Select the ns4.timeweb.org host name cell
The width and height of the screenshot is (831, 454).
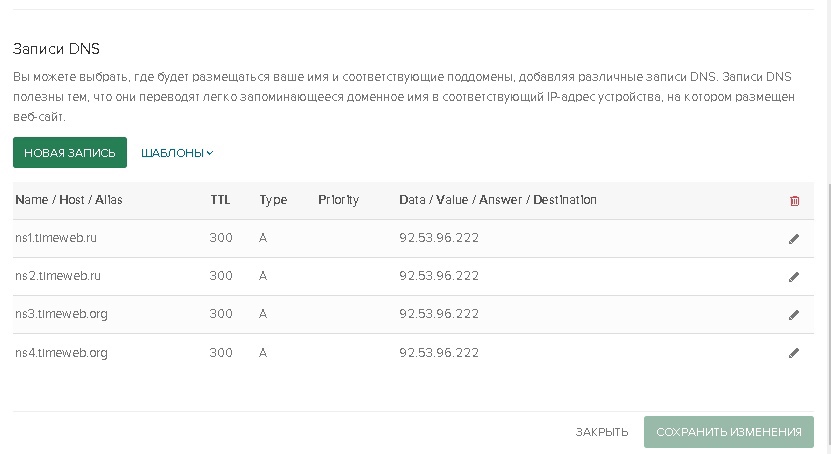pos(61,352)
